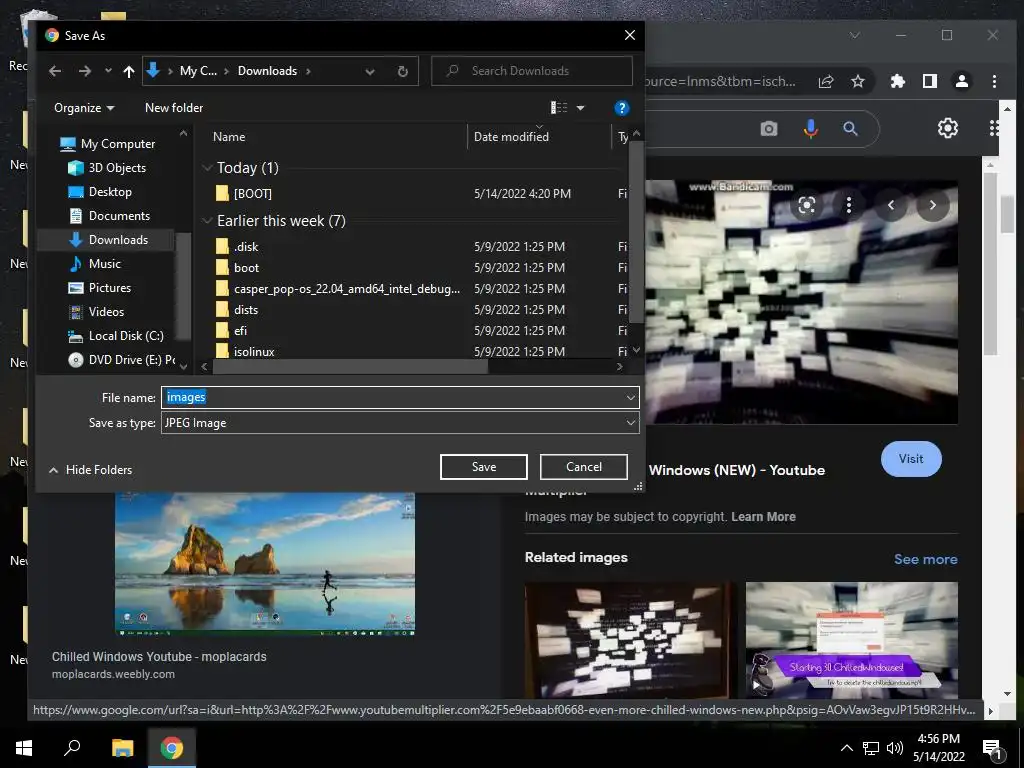Open the Organize menu

click(84, 108)
